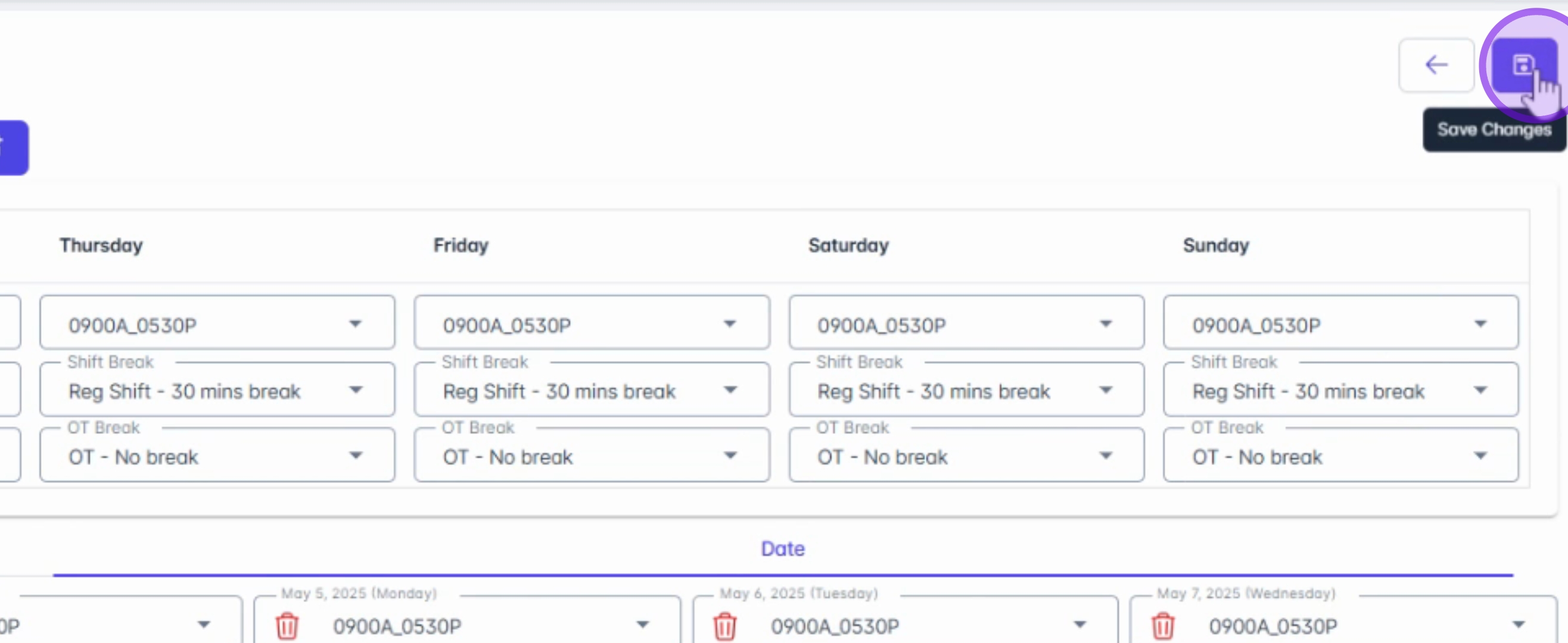Click the back arrow icon button
The width and height of the screenshot is (1568, 643).
(1436, 65)
